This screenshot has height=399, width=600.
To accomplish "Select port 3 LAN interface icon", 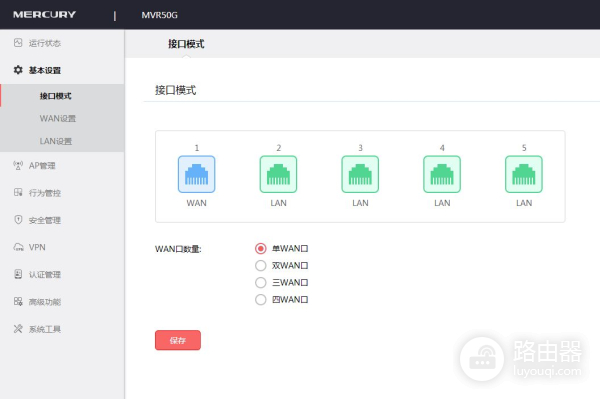I will coord(360,174).
